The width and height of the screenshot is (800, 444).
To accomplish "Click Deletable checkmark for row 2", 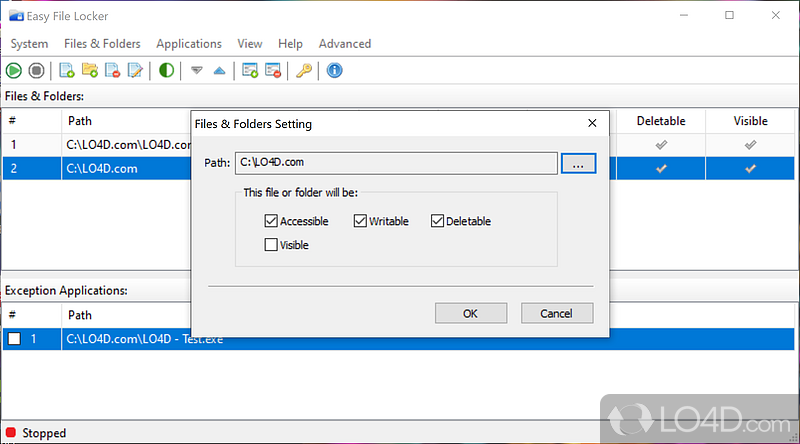I will click(661, 168).
